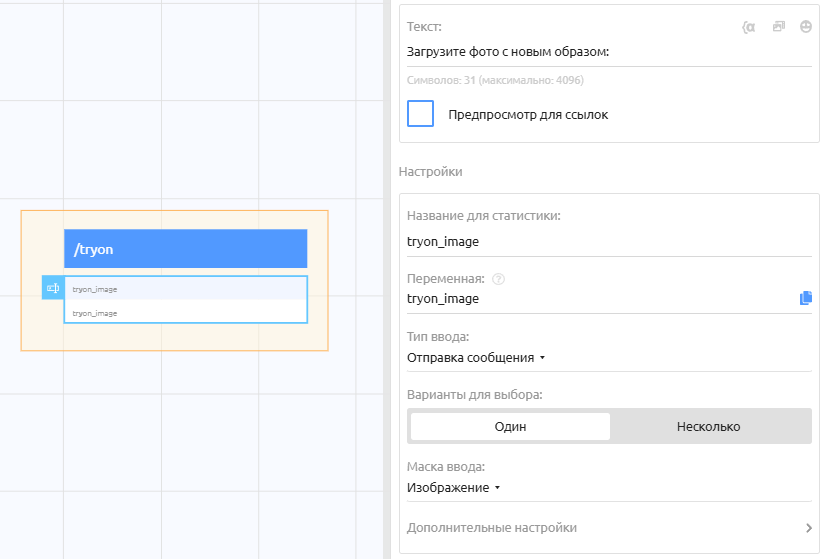Copy the tryon_image variable with the copy icon
The image size is (826, 559).
(x=806, y=298)
